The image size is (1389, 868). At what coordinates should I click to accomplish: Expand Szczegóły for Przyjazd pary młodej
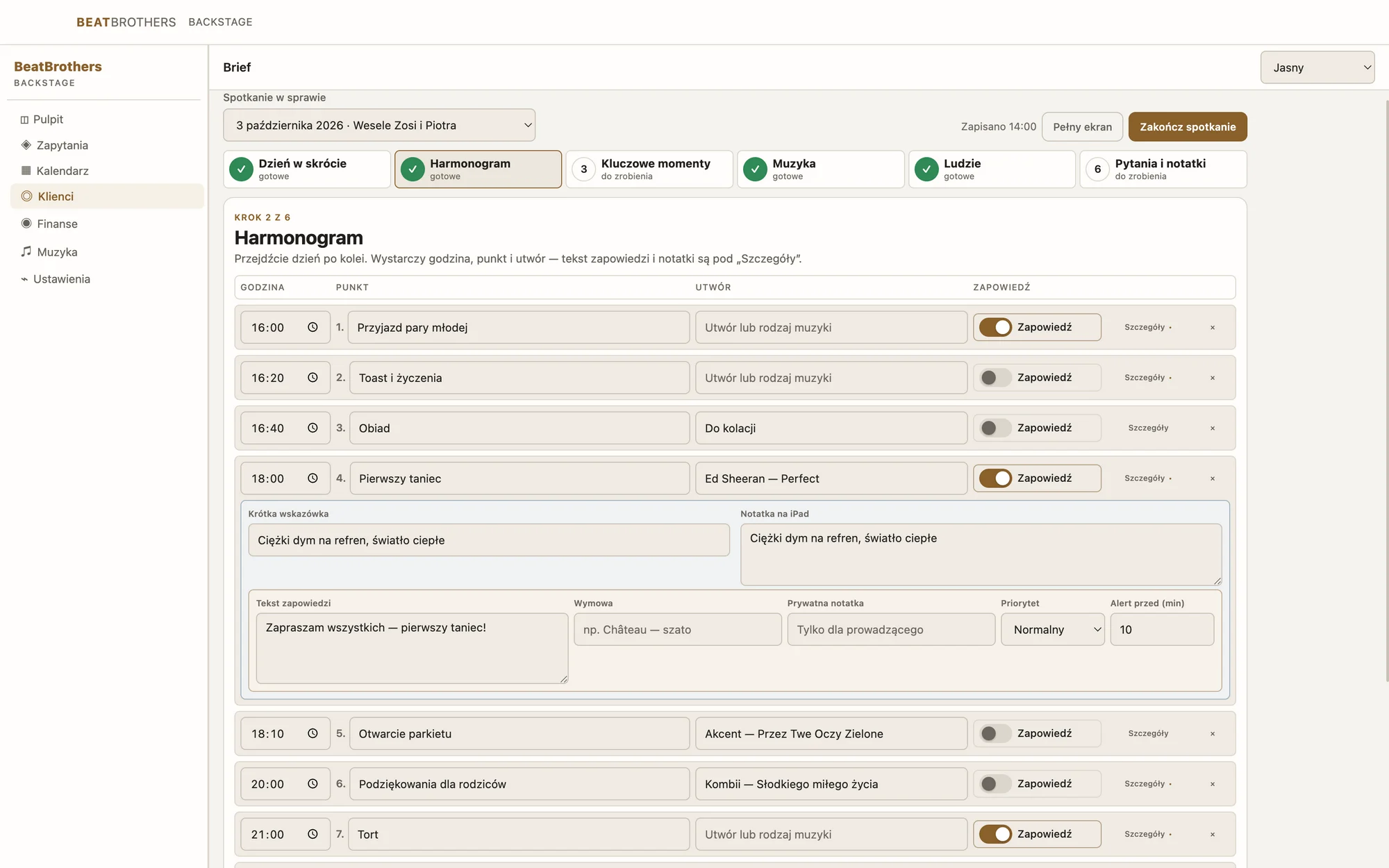[x=1148, y=327]
